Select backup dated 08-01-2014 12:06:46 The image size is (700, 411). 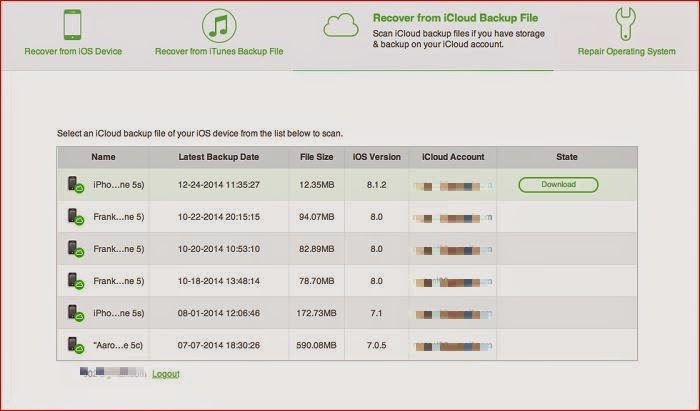point(219,313)
